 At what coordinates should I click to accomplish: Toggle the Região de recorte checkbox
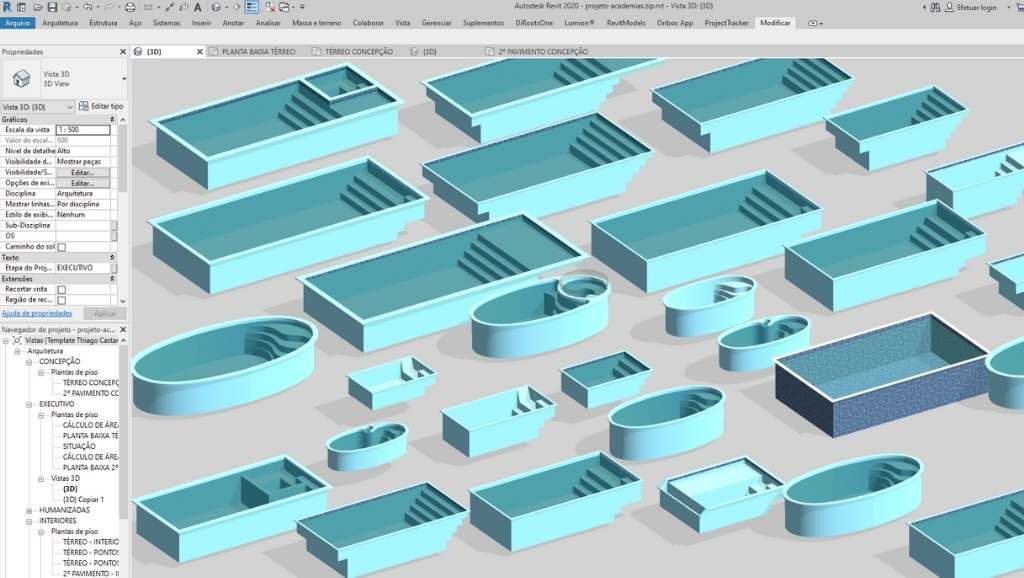point(62,300)
